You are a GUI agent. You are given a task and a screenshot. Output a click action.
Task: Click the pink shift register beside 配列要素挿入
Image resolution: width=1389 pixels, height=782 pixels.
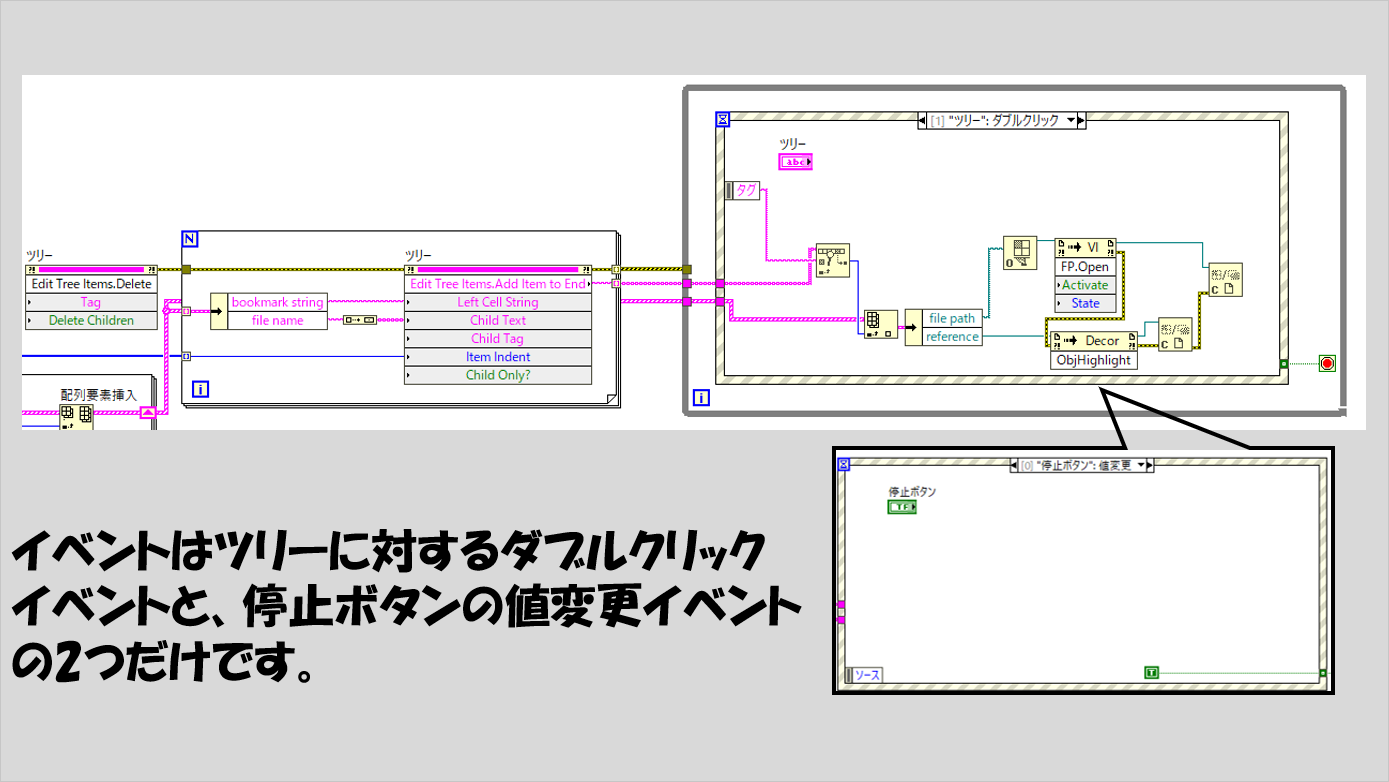point(148,412)
